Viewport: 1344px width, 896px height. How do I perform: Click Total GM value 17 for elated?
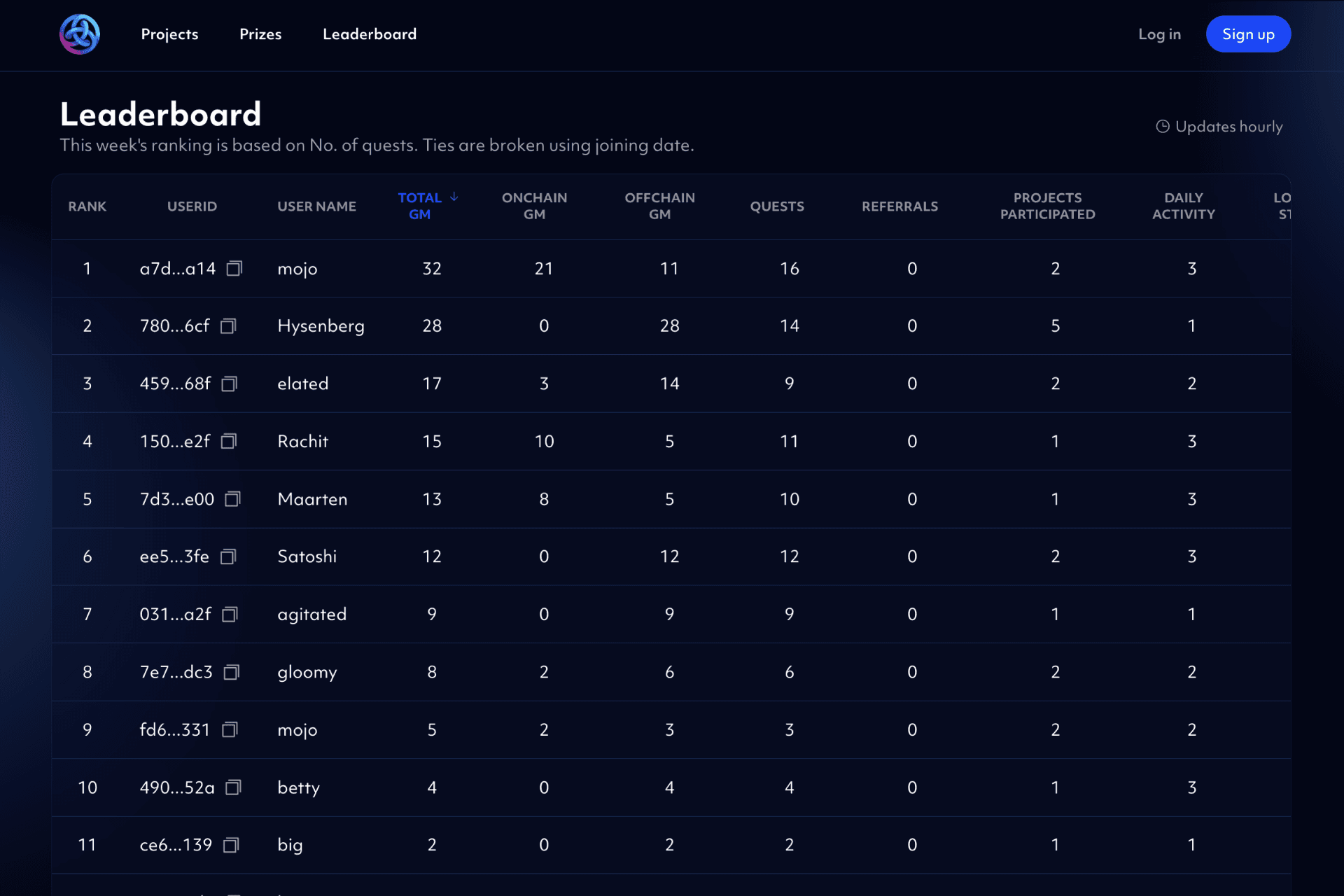coord(432,384)
